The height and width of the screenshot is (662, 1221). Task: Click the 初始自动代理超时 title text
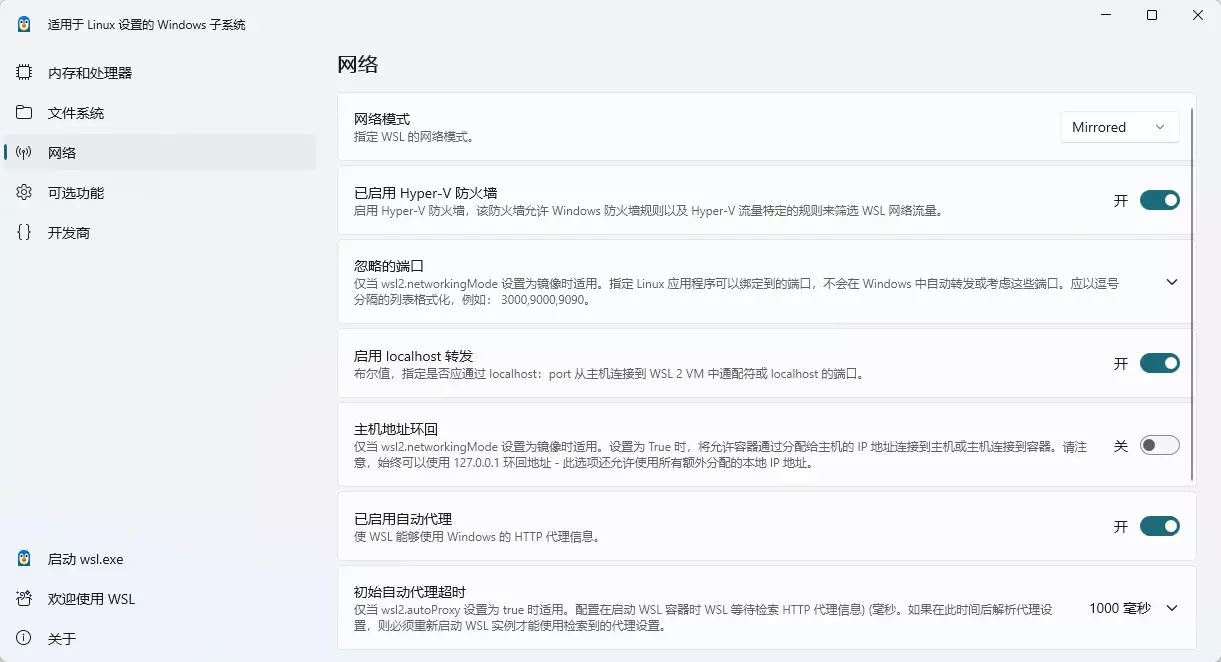[410, 592]
